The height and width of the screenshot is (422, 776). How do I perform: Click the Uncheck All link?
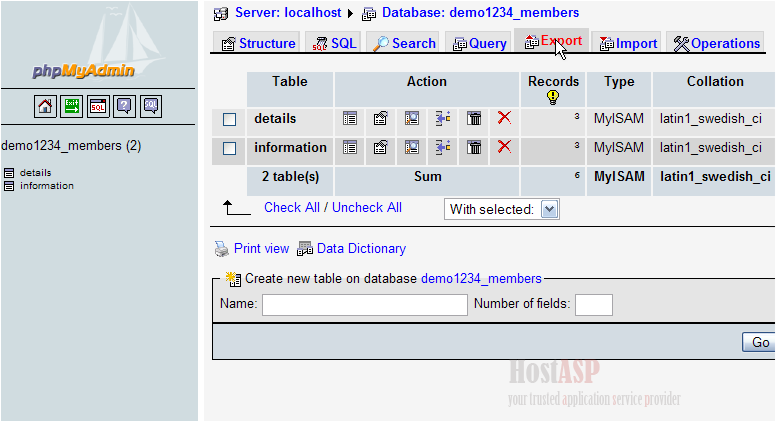pos(367,207)
